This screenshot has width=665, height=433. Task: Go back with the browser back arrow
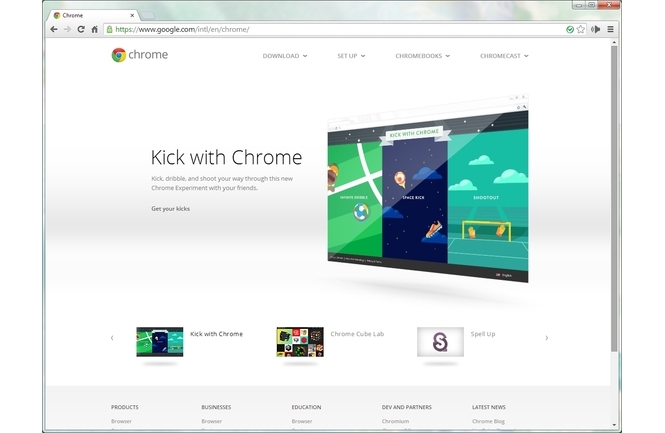click(54, 29)
